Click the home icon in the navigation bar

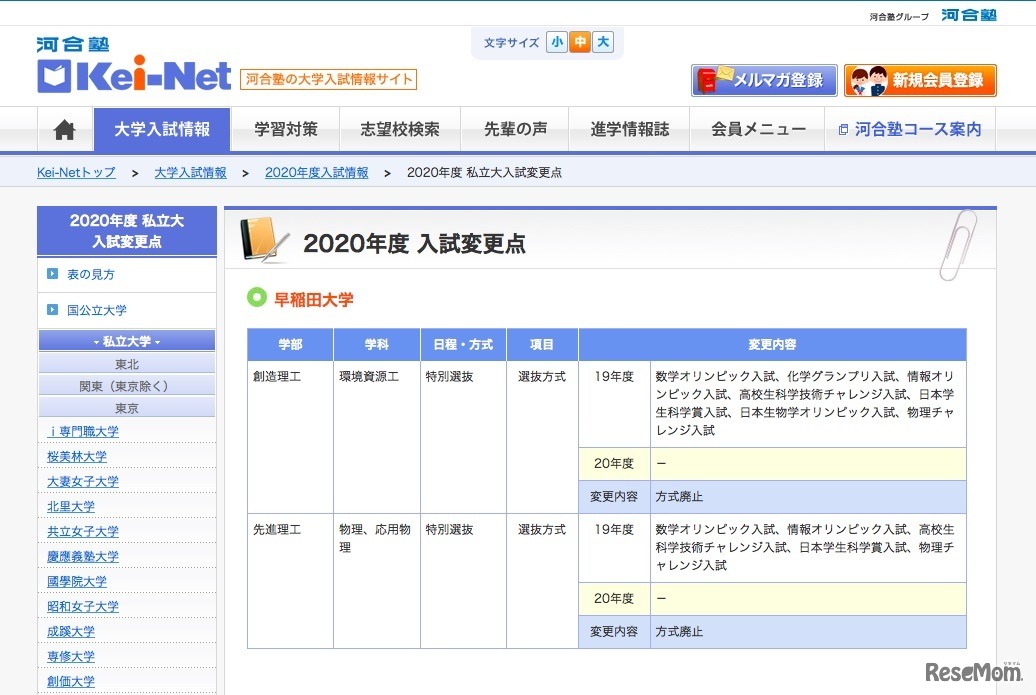tap(64, 129)
